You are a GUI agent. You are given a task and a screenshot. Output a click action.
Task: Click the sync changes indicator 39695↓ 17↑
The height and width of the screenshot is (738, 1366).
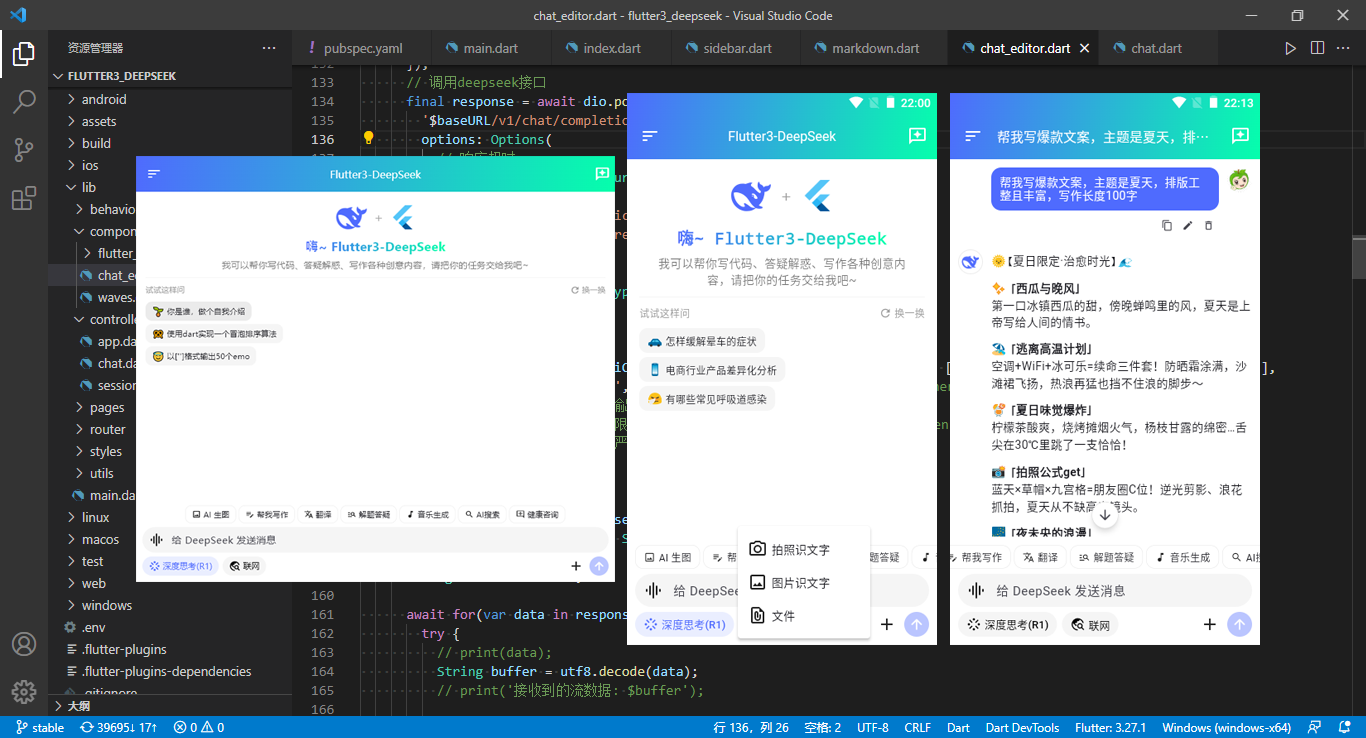pos(118,728)
